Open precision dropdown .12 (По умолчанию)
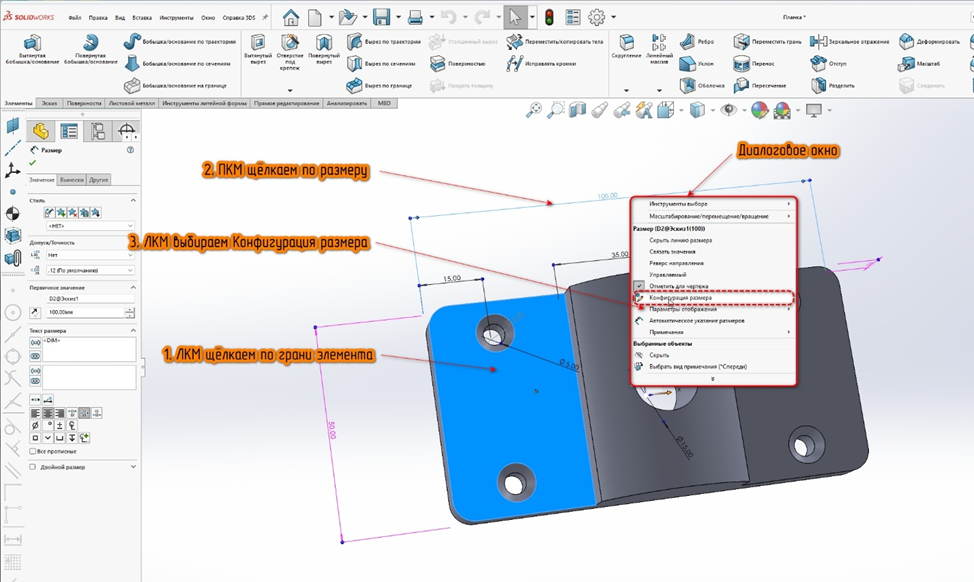The image size is (974, 582). pyautogui.click(x=90, y=271)
